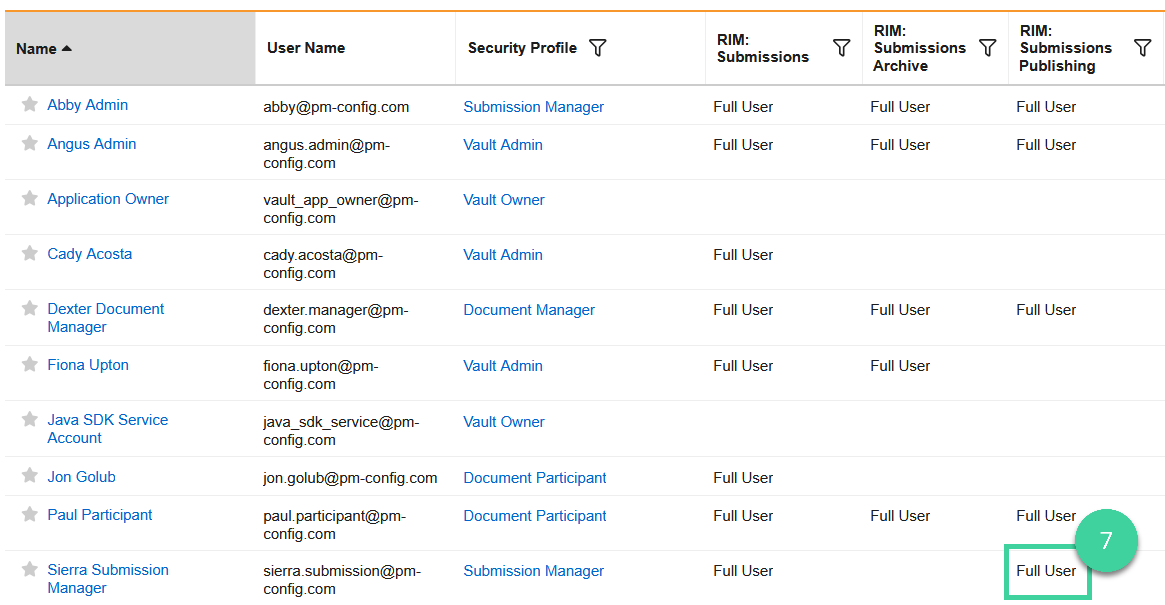Viewport: 1165px width, 605px height.
Task: Open Dexter Document Manager link
Action: [106, 317]
